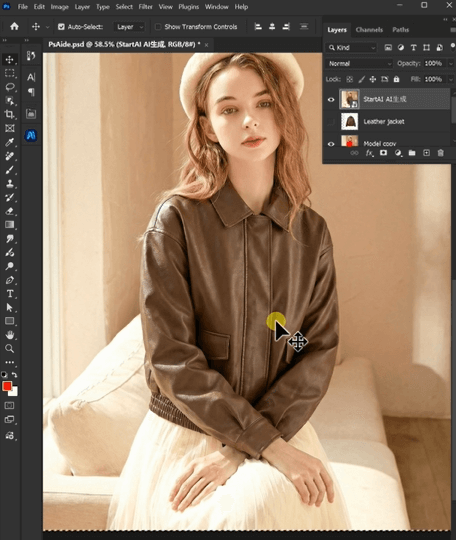Select the Brush tool
Screen dimensions: 456x540
9,169
